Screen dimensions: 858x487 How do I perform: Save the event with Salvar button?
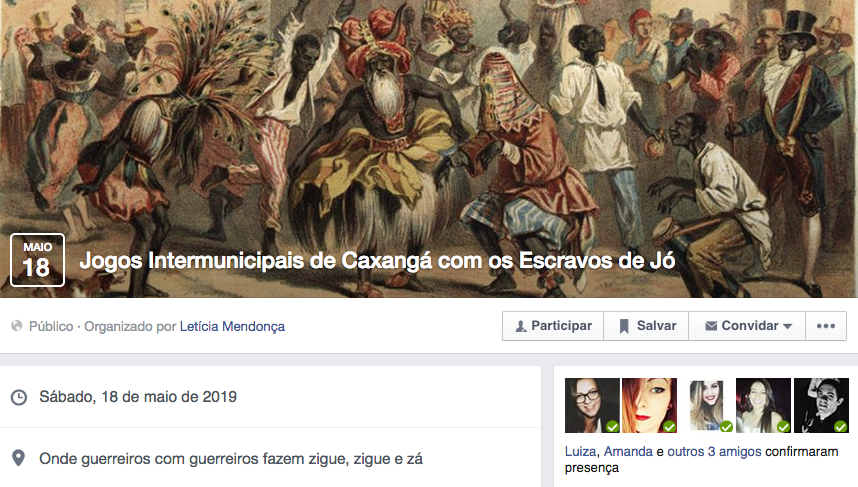646,326
